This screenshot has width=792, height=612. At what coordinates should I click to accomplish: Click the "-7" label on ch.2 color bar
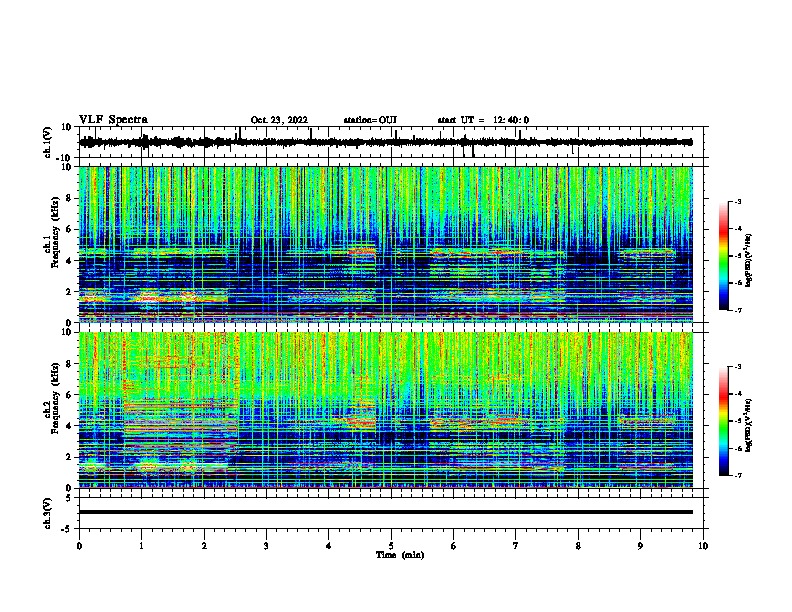click(737, 475)
